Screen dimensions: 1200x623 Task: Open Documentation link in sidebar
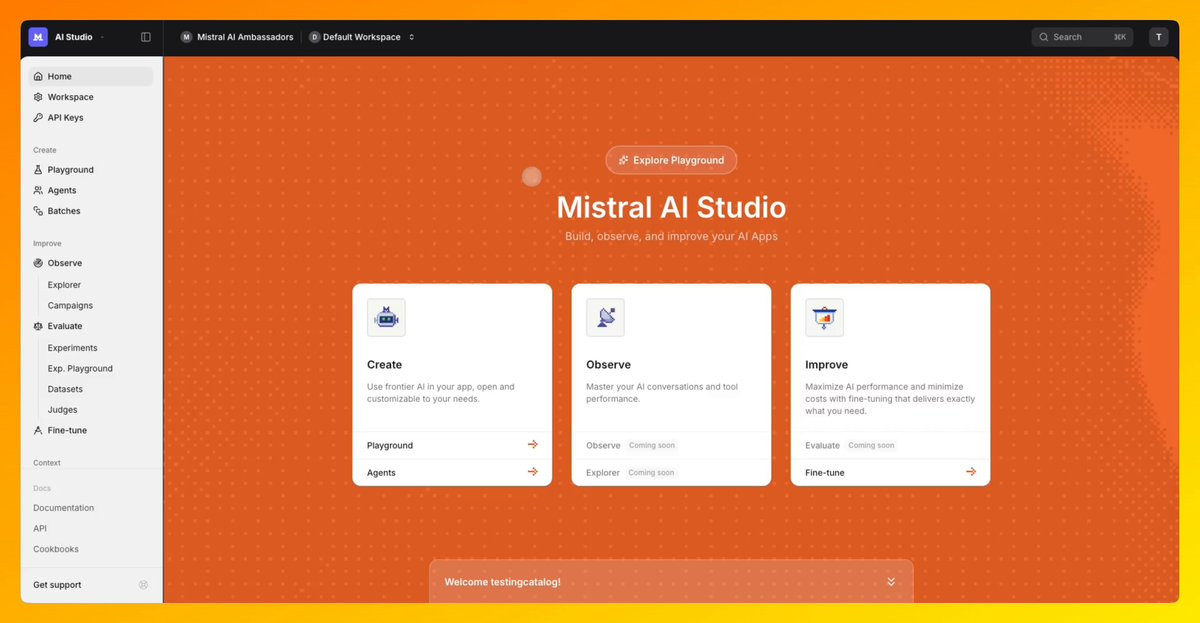(x=63, y=508)
